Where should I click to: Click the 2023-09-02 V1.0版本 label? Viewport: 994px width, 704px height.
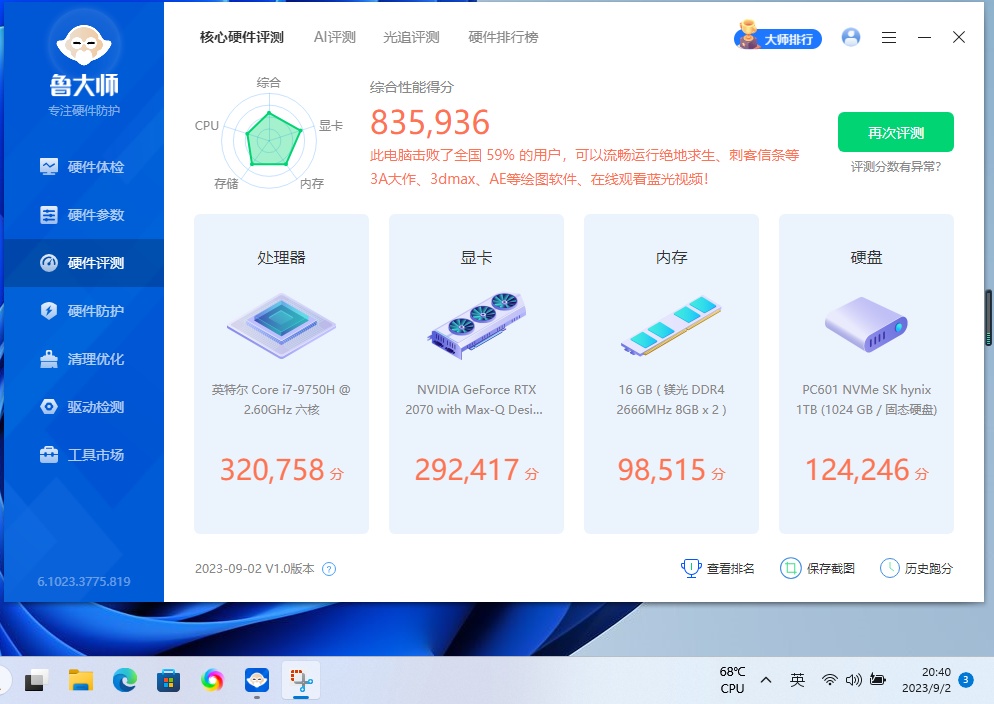coord(255,568)
